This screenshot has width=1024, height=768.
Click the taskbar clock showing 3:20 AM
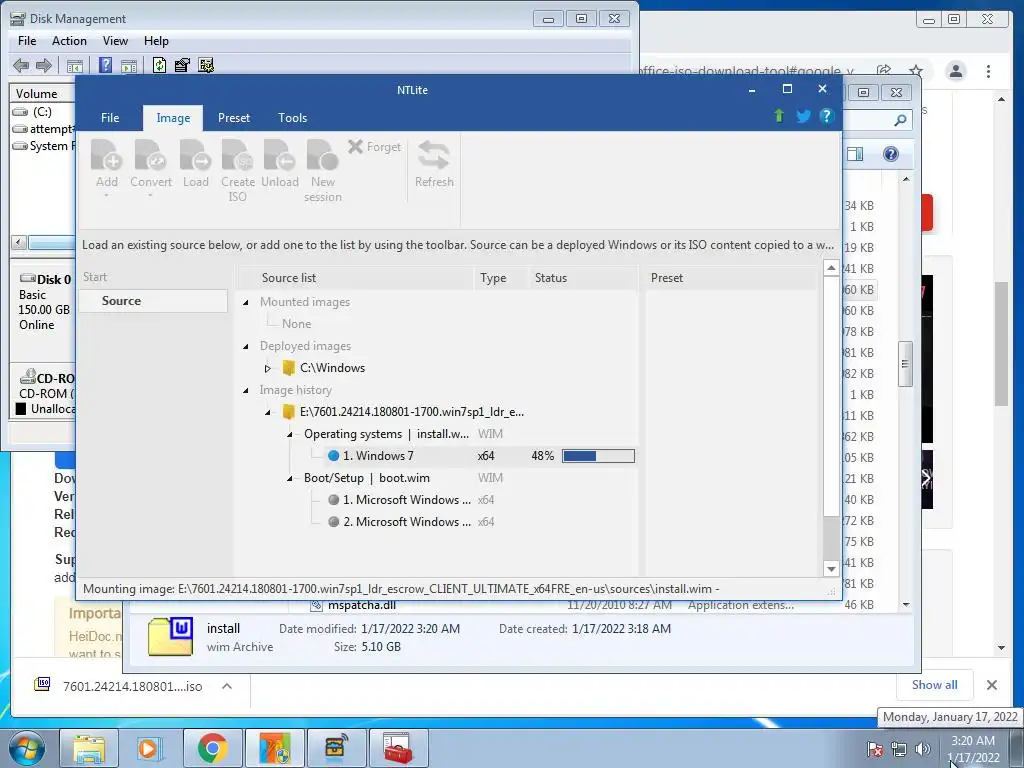[x=972, y=749]
